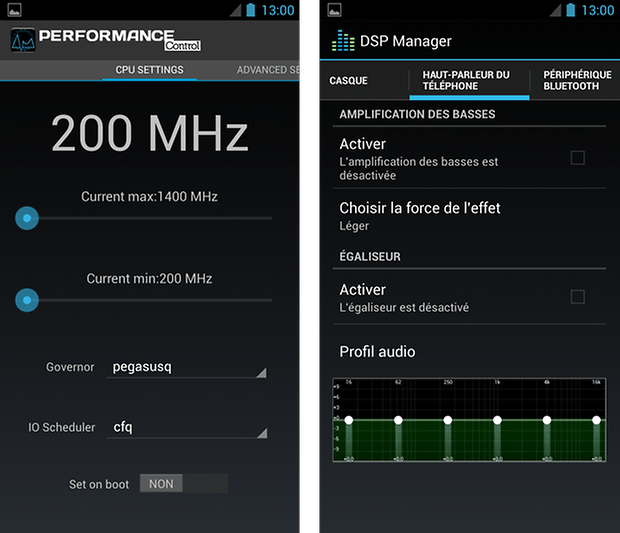Enable the equalizer Activer checkbox
Image resolution: width=620 pixels, height=533 pixels.
[x=578, y=297]
